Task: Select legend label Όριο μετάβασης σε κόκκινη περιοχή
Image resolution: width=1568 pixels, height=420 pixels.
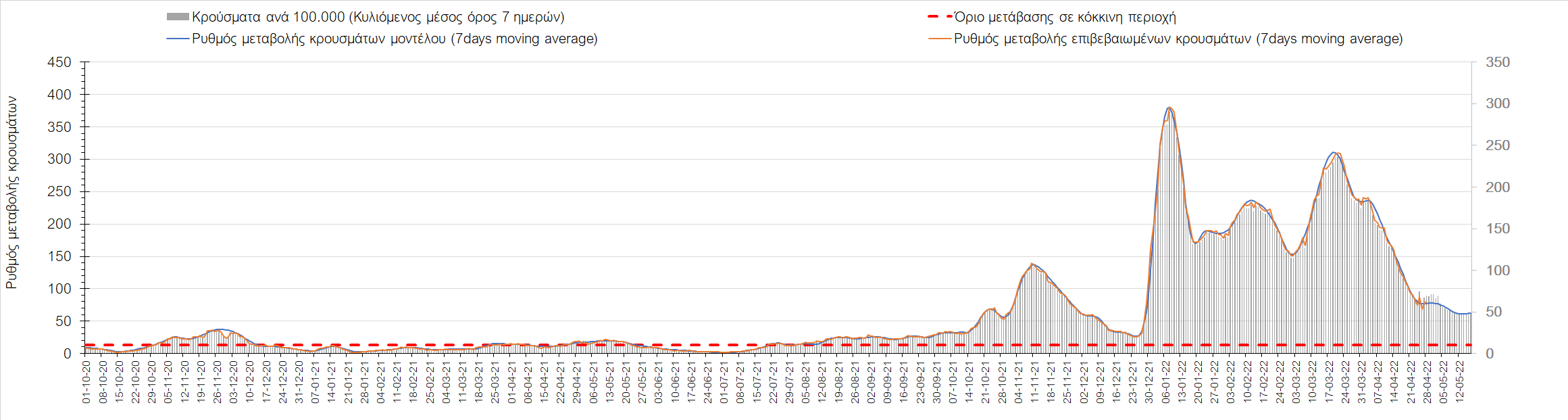Action: [1065, 18]
